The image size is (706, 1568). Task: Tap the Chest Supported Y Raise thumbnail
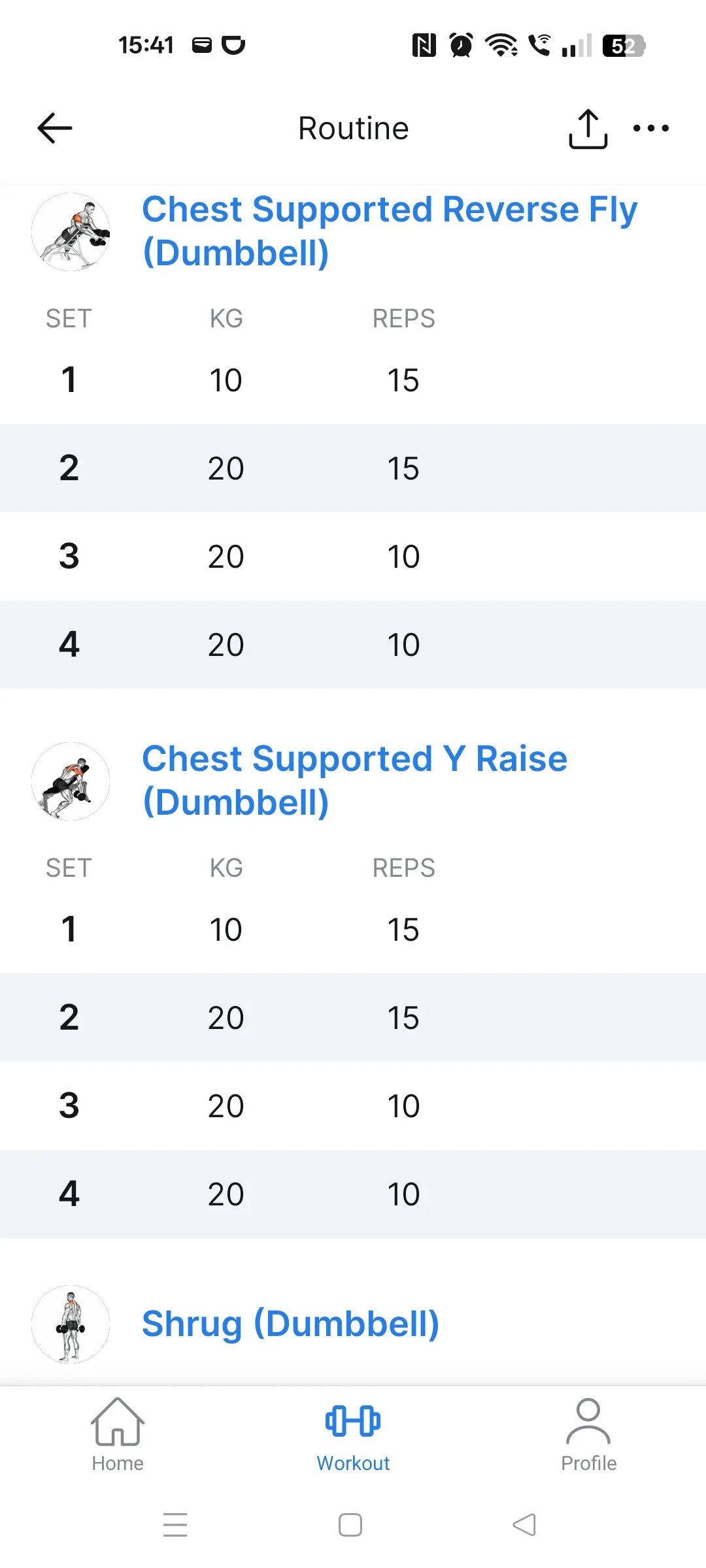(71, 781)
